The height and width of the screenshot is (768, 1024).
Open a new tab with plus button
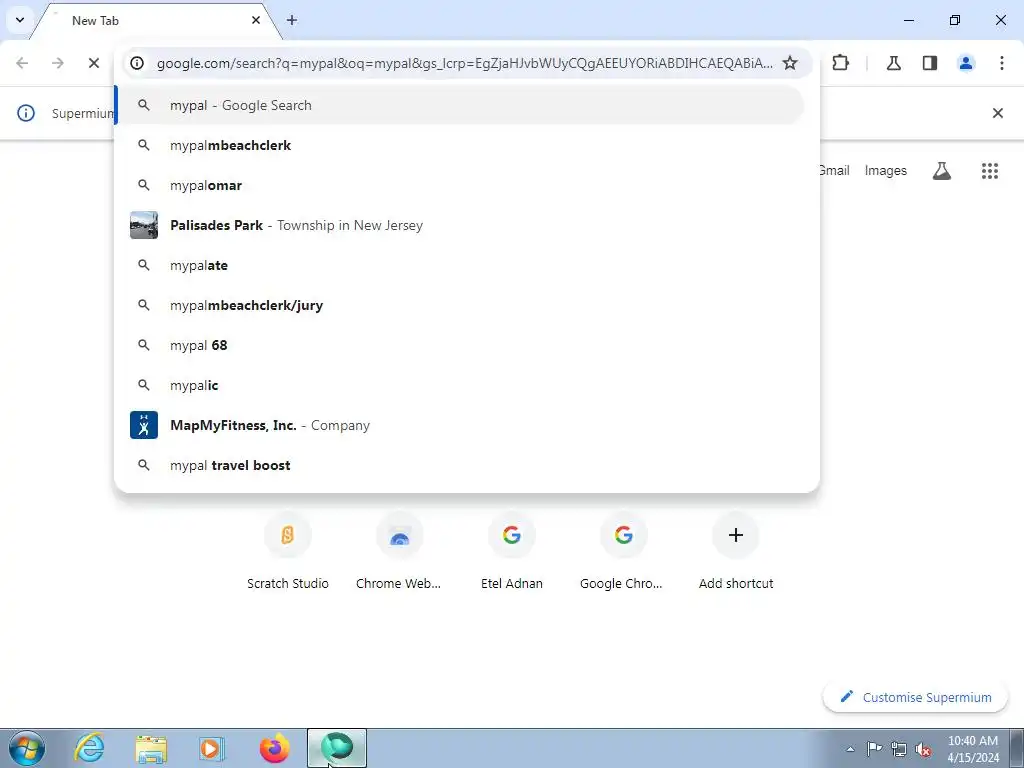click(x=292, y=20)
